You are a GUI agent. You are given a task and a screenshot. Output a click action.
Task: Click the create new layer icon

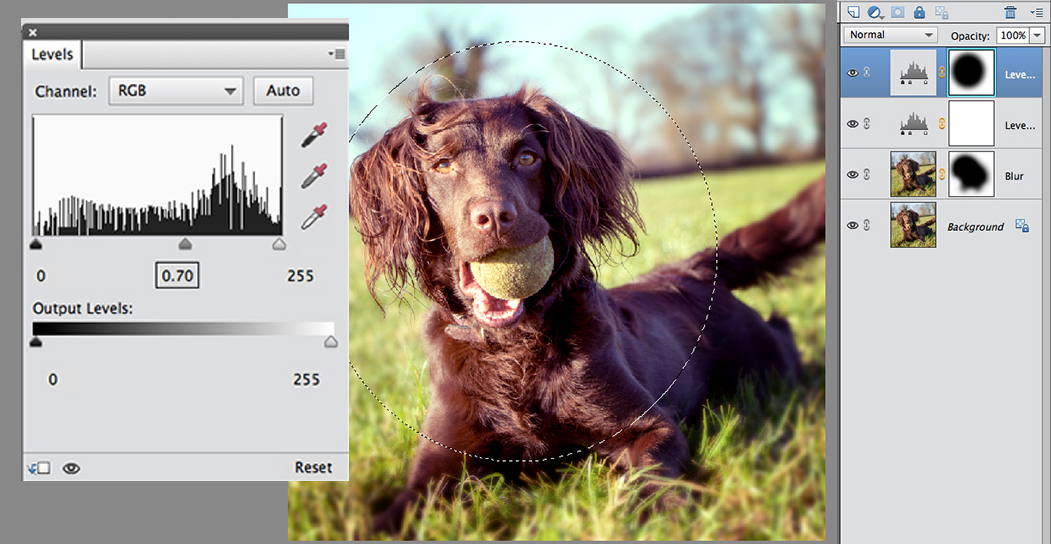(854, 12)
